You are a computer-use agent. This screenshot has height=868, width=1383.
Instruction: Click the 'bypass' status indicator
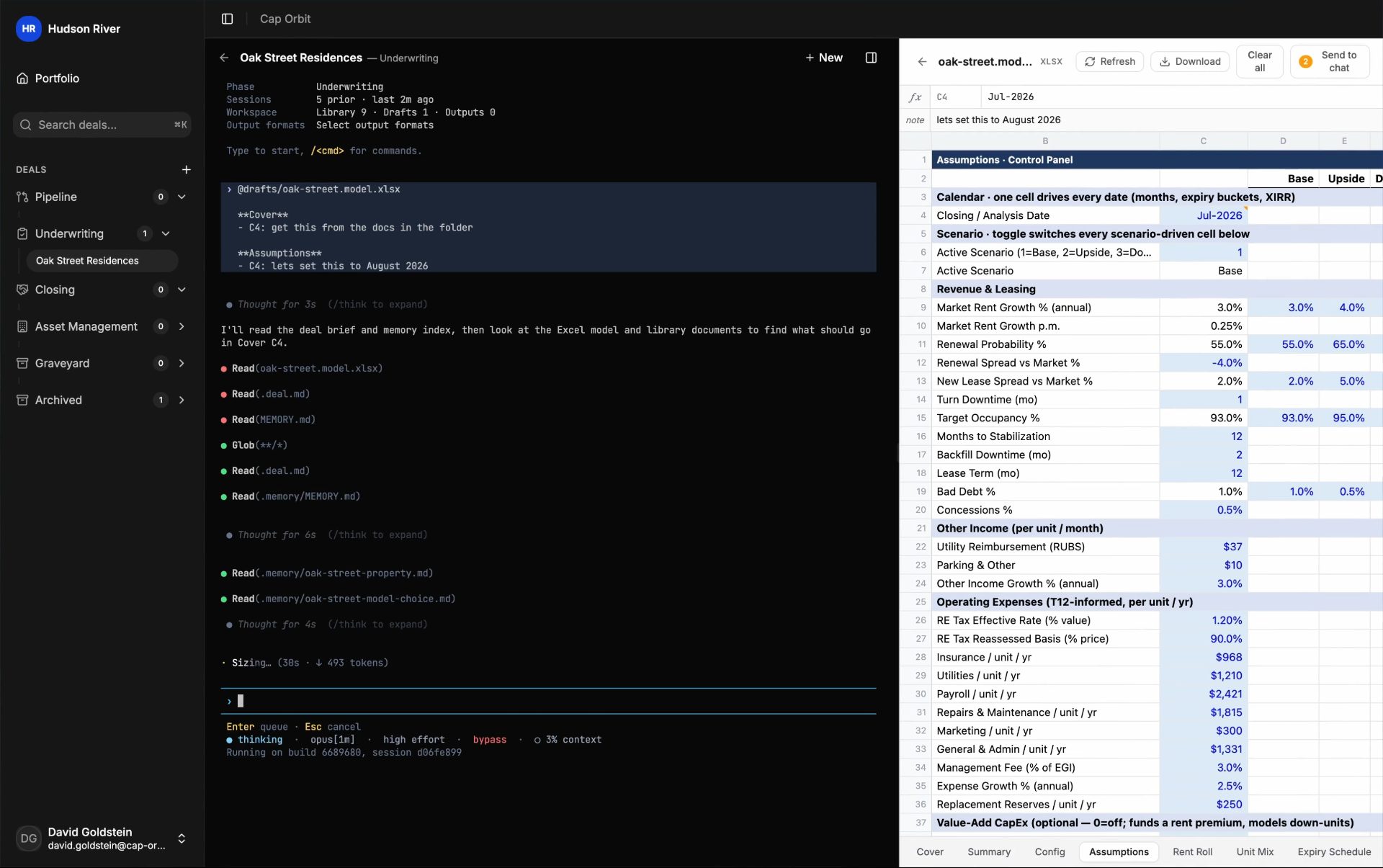tap(489, 740)
